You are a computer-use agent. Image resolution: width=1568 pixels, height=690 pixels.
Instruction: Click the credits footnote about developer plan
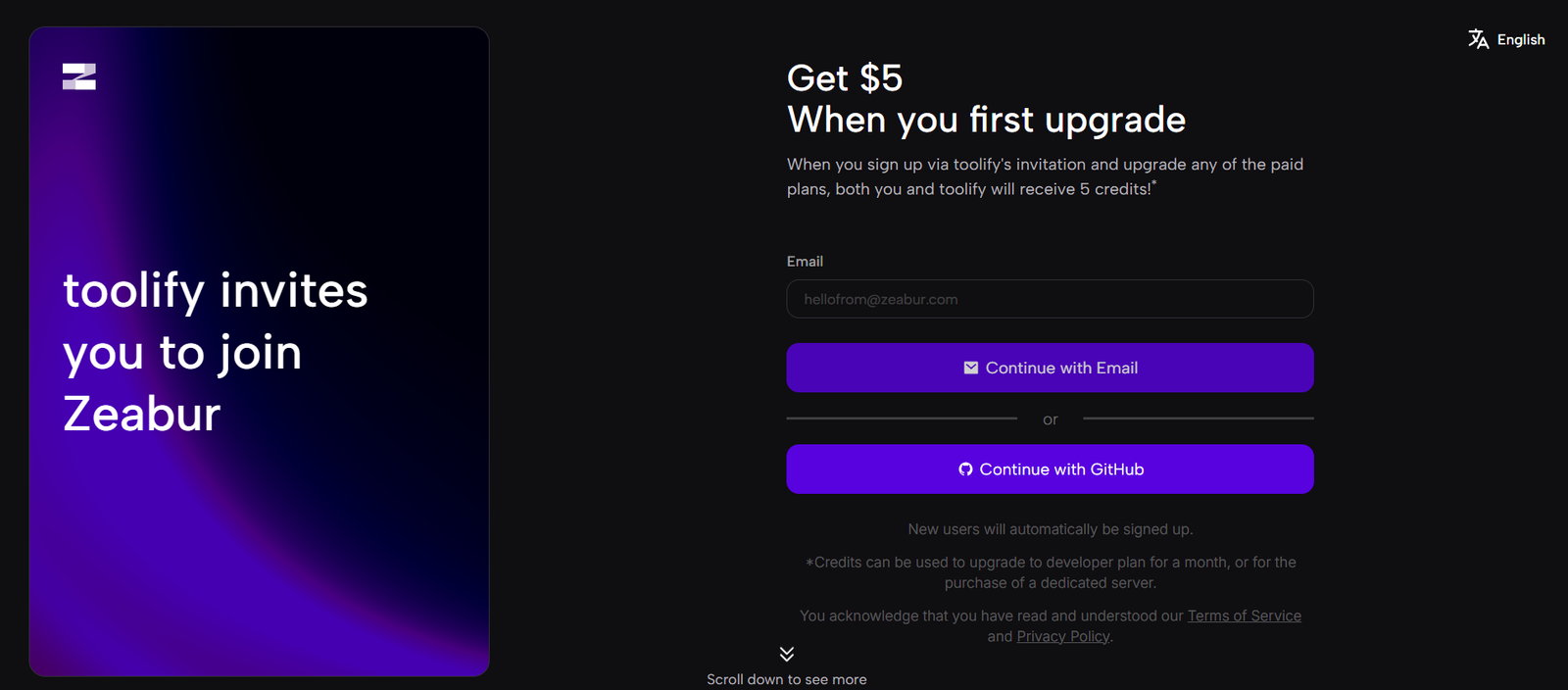click(x=1050, y=572)
